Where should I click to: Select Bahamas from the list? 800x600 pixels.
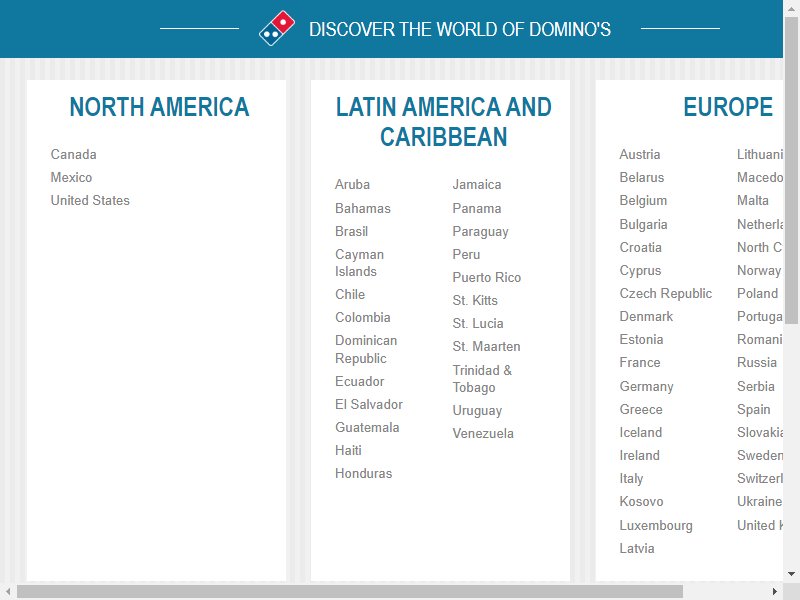[x=363, y=208]
